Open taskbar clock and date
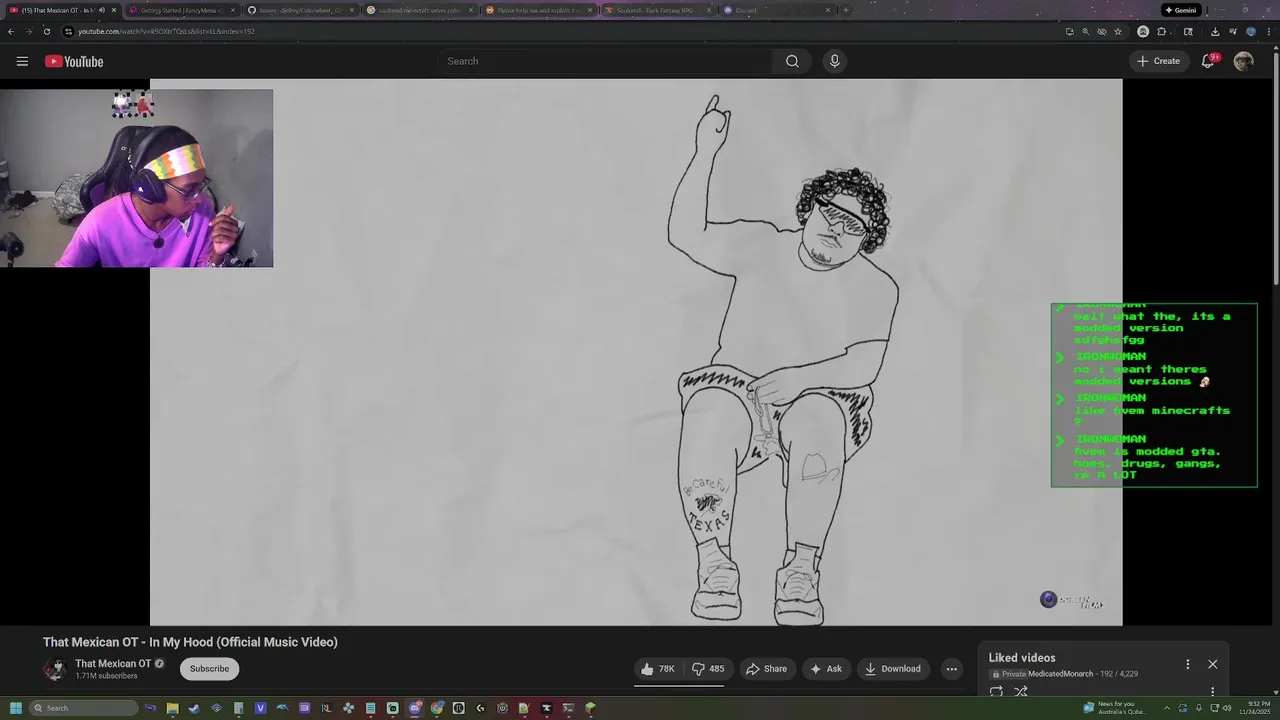Screen dimensions: 1280x720 click(x=1254, y=708)
